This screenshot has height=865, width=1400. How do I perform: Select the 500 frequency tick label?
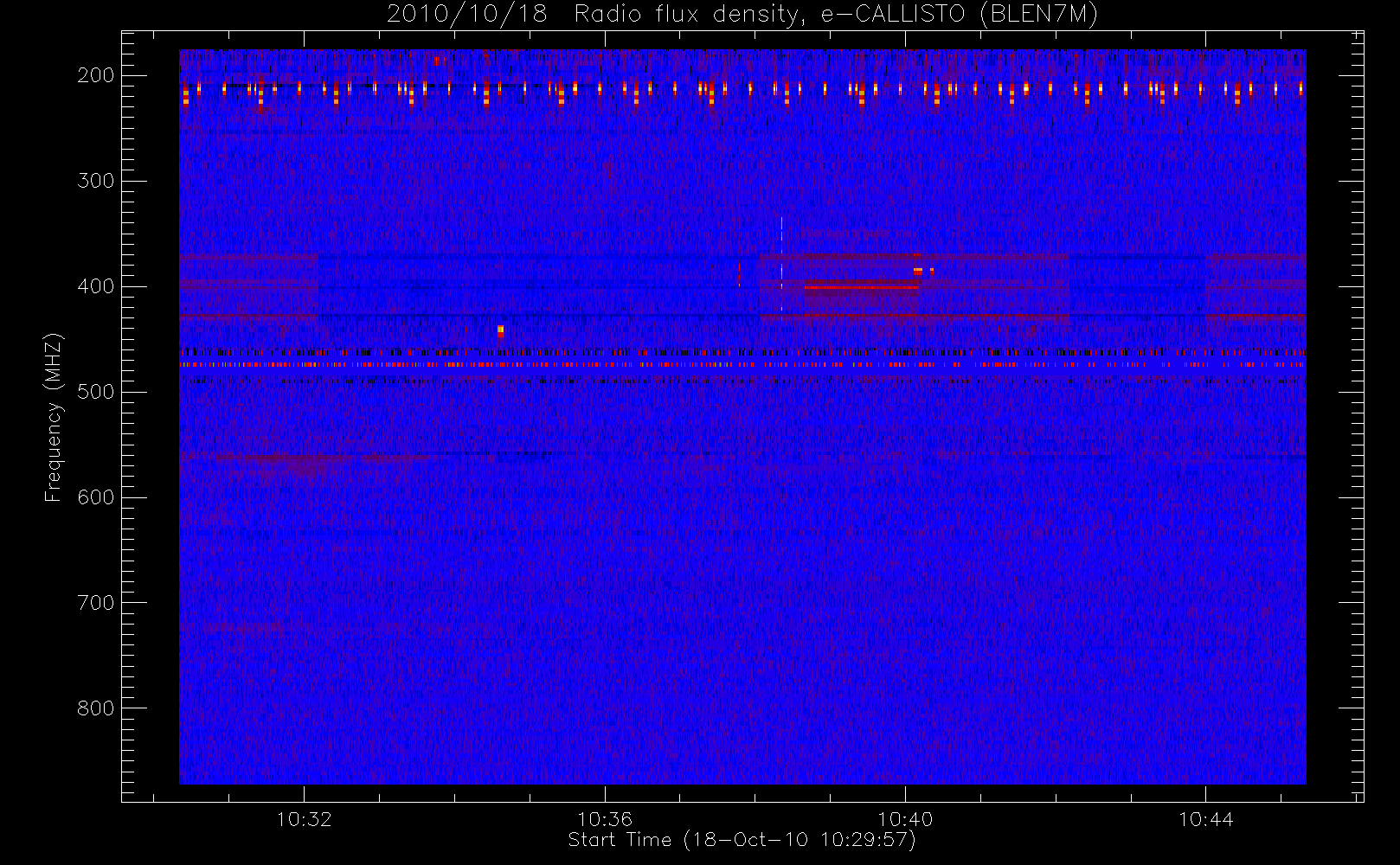click(96, 392)
